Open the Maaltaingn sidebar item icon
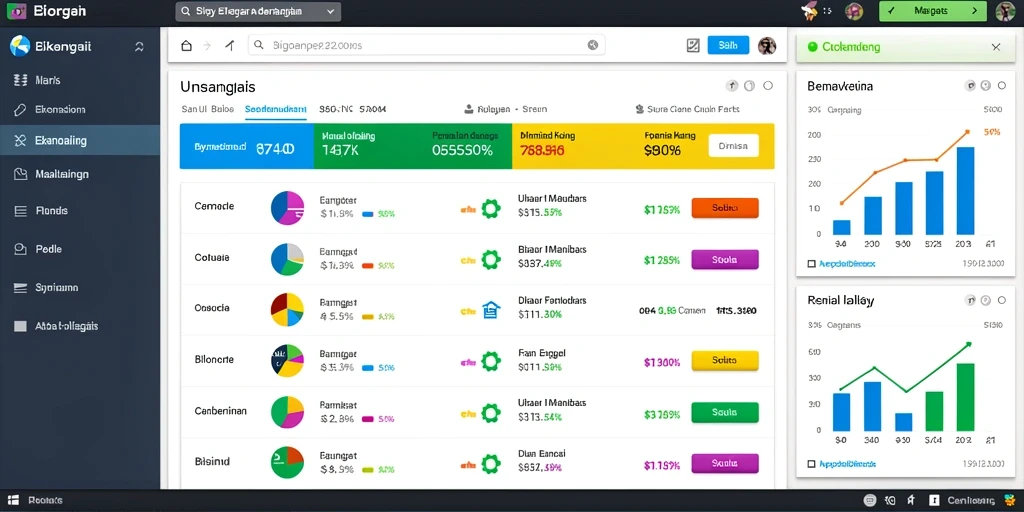The image size is (1024, 512). [x=20, y=174]
